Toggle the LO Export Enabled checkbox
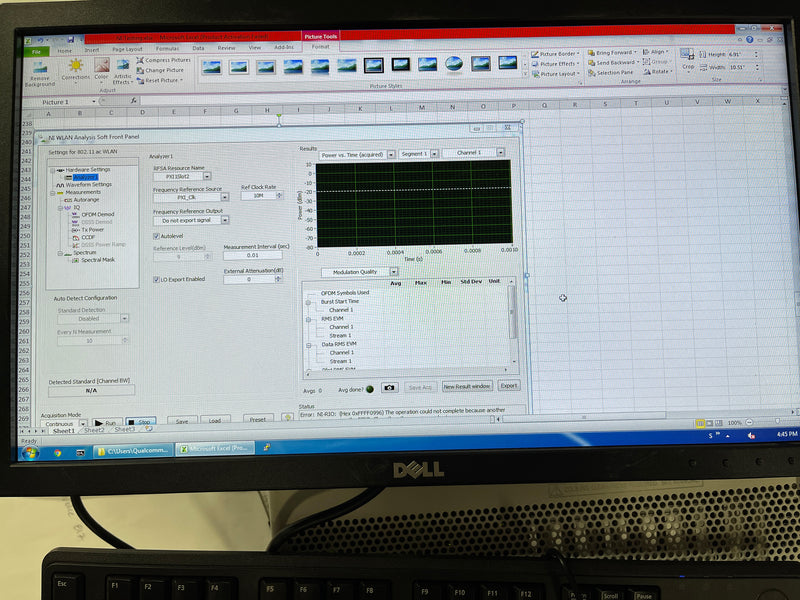 pos(156,280)
